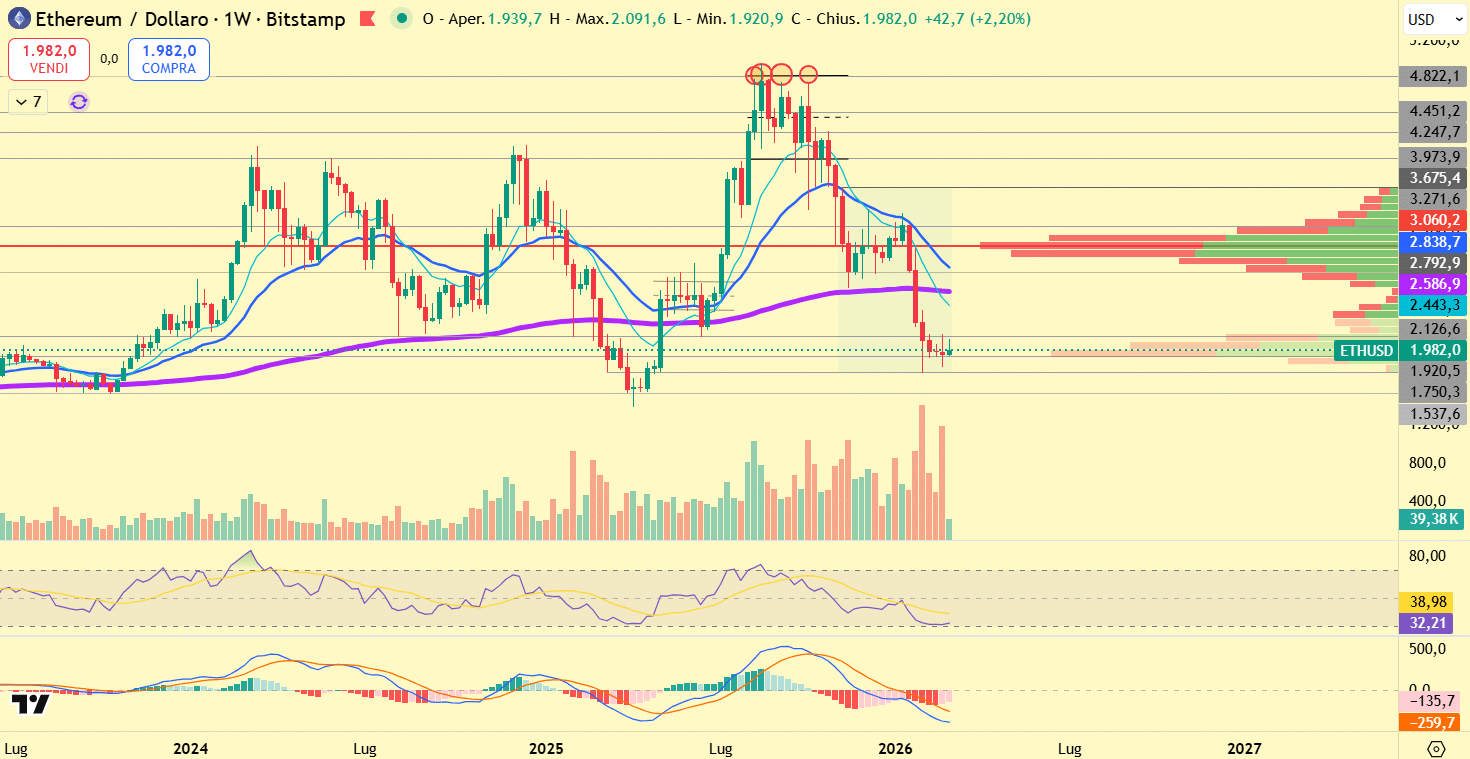Click 2026 on the time axis

pos(897,747)
